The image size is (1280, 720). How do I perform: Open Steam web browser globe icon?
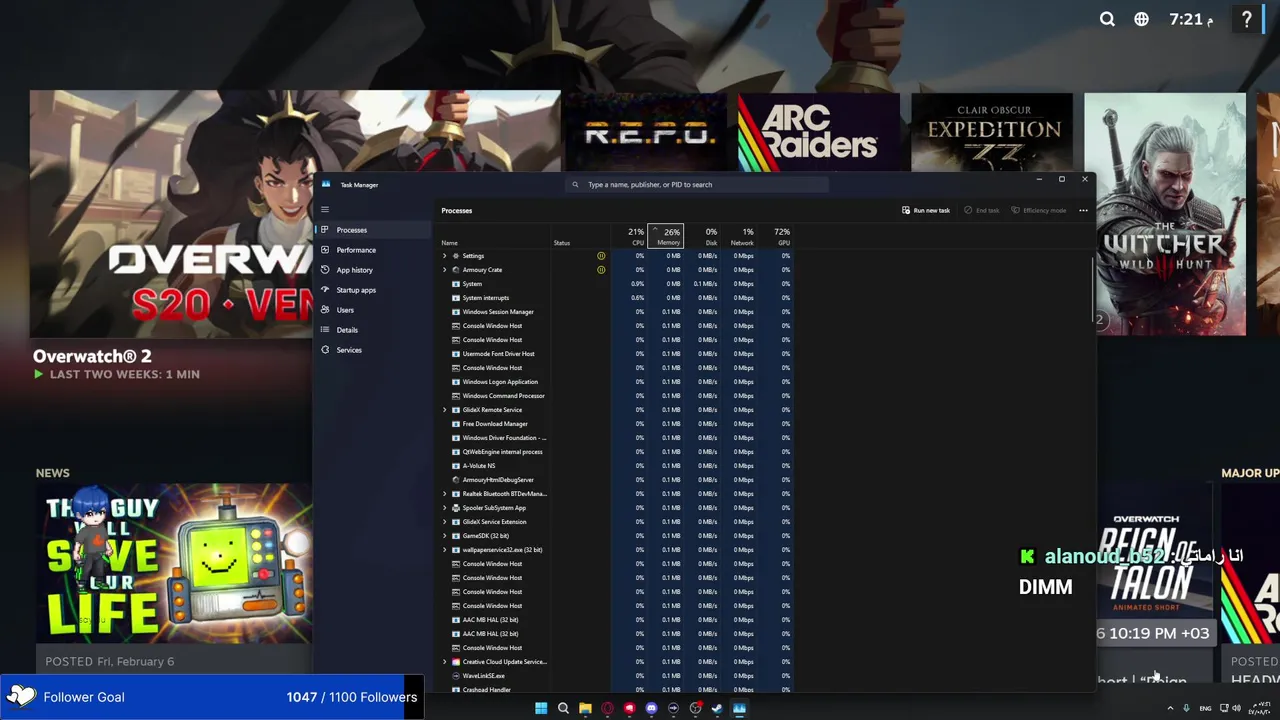(x=1141, y=19)
